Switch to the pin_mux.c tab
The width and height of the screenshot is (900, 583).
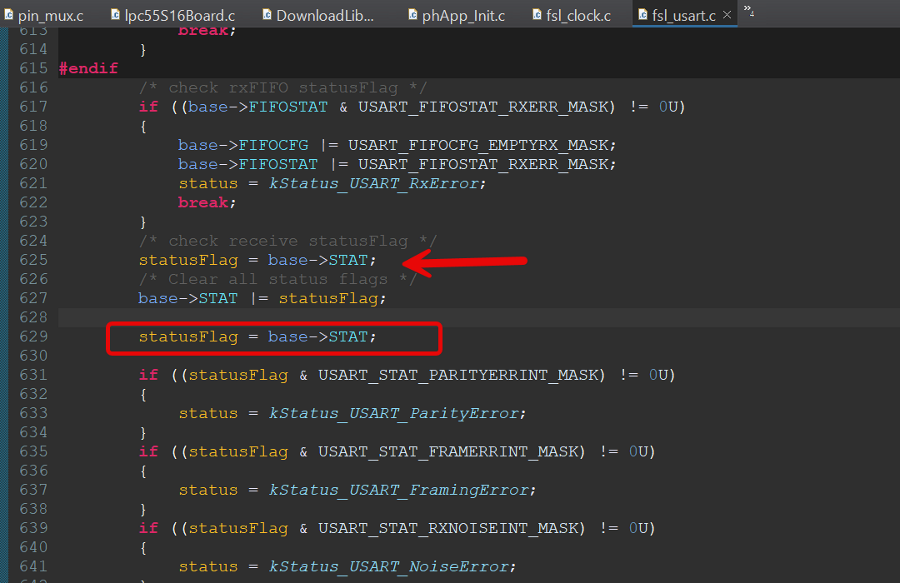click(44, 15)
